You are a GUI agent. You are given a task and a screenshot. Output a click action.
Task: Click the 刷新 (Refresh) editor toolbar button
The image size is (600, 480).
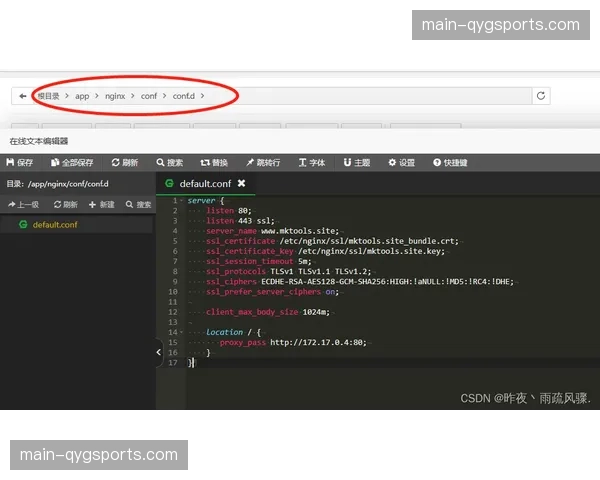pos(124,162)
